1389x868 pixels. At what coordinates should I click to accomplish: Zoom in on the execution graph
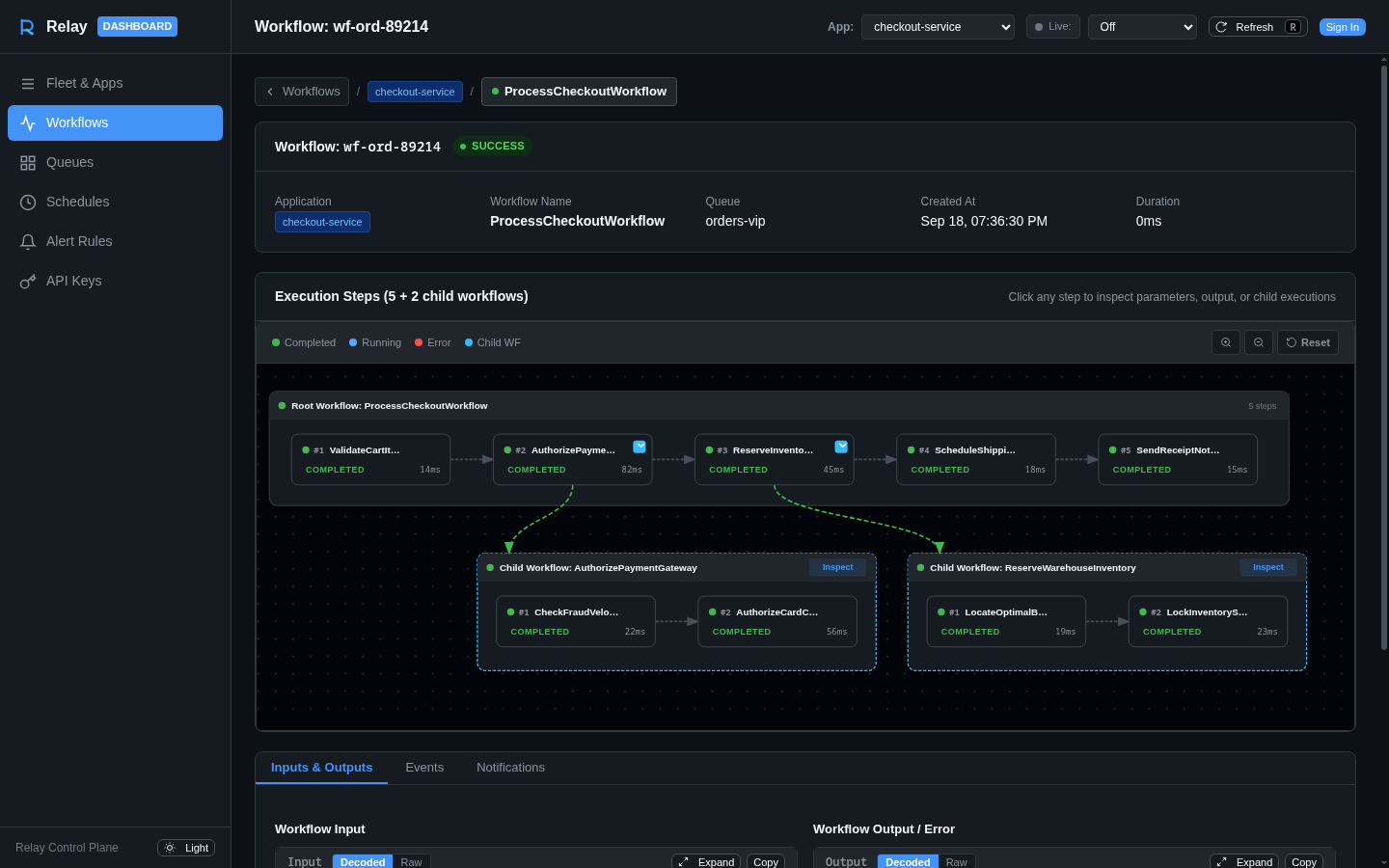1226,342
